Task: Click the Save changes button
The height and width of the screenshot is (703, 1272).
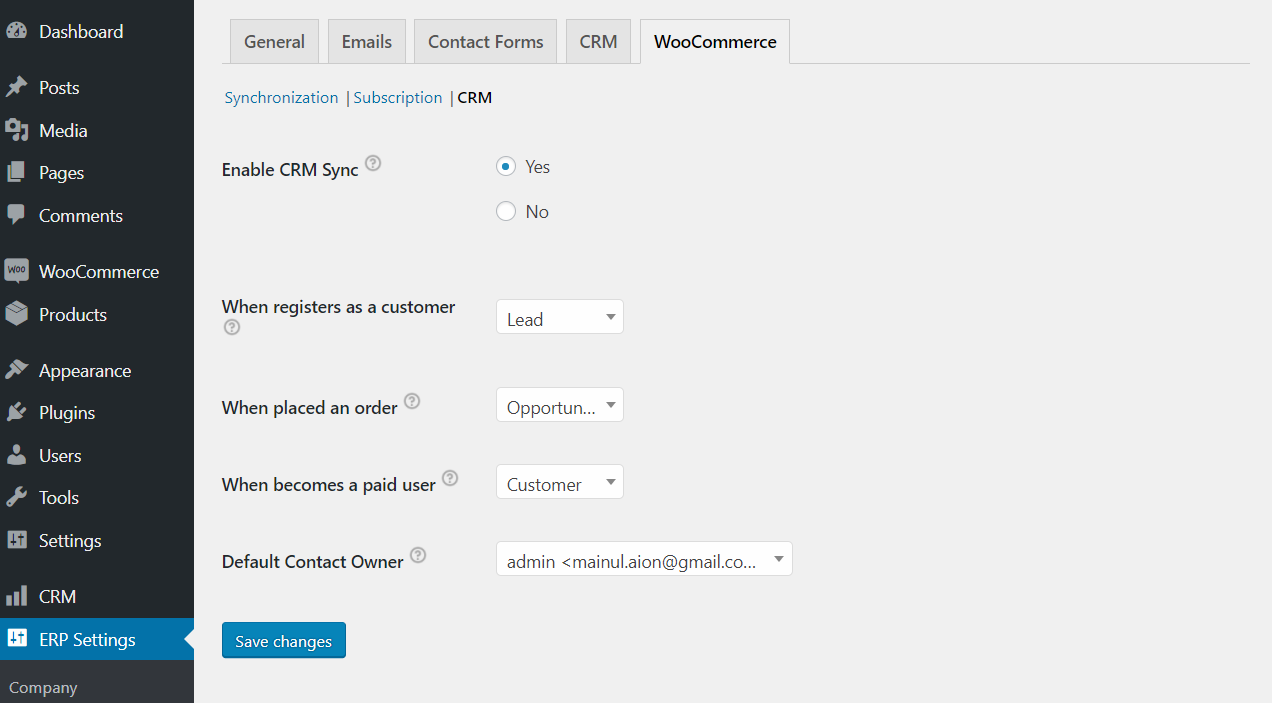Action: pyautogui.click(x=283, y=641)
